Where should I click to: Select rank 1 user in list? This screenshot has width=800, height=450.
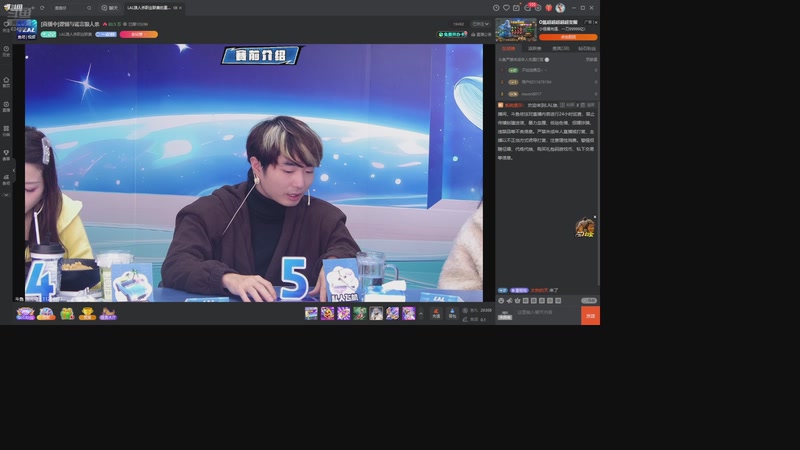pyautogui.click(x=547, y=70)
